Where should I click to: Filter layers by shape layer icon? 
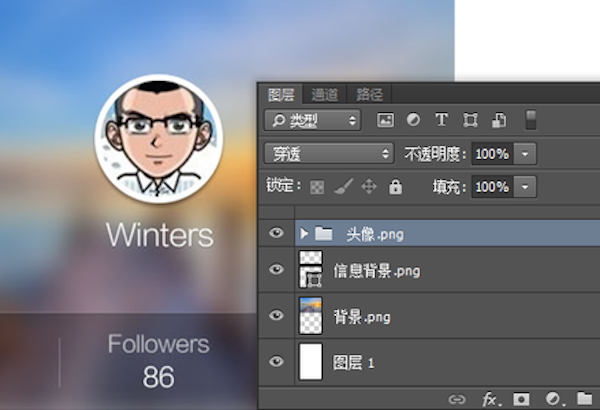pyautogui.click(x=470, y=120)
